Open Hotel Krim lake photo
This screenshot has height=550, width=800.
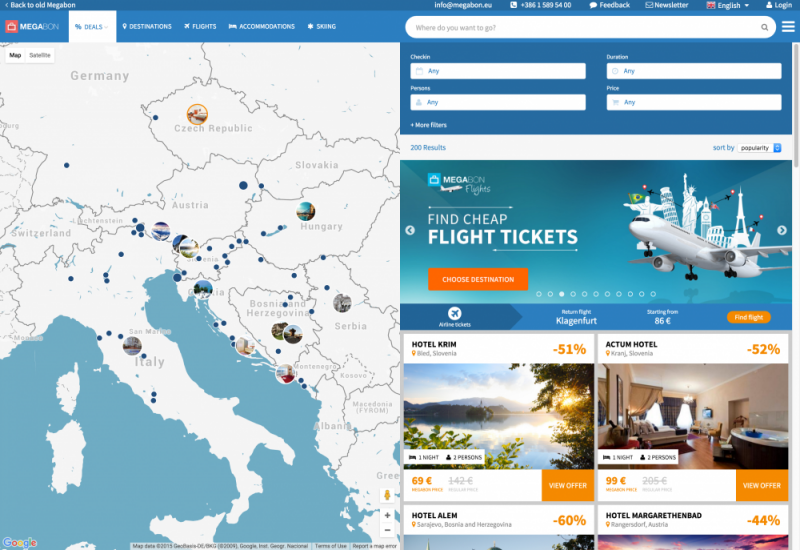coord(498,416)
